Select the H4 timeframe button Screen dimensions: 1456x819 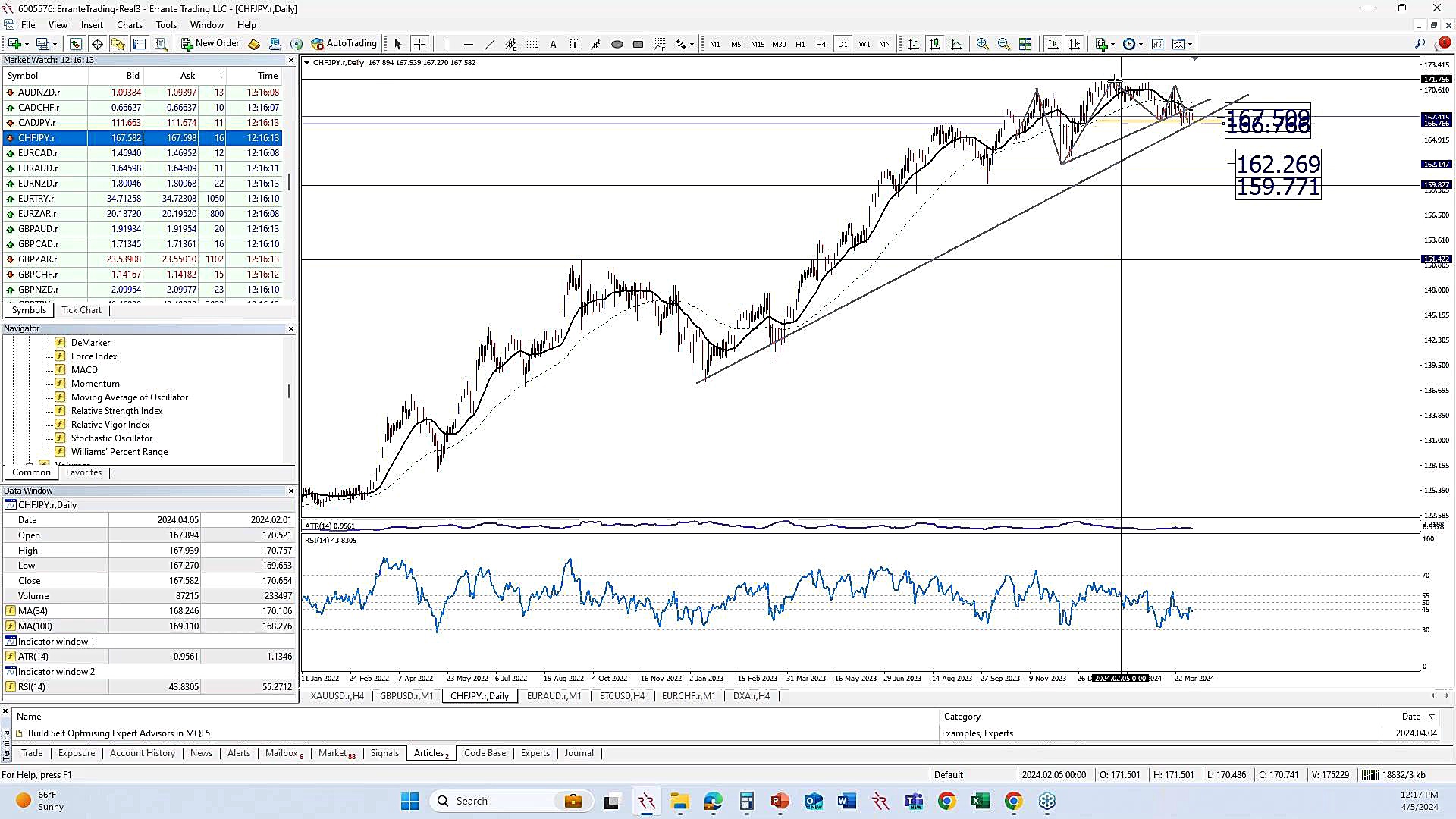[x=821, y=44]
